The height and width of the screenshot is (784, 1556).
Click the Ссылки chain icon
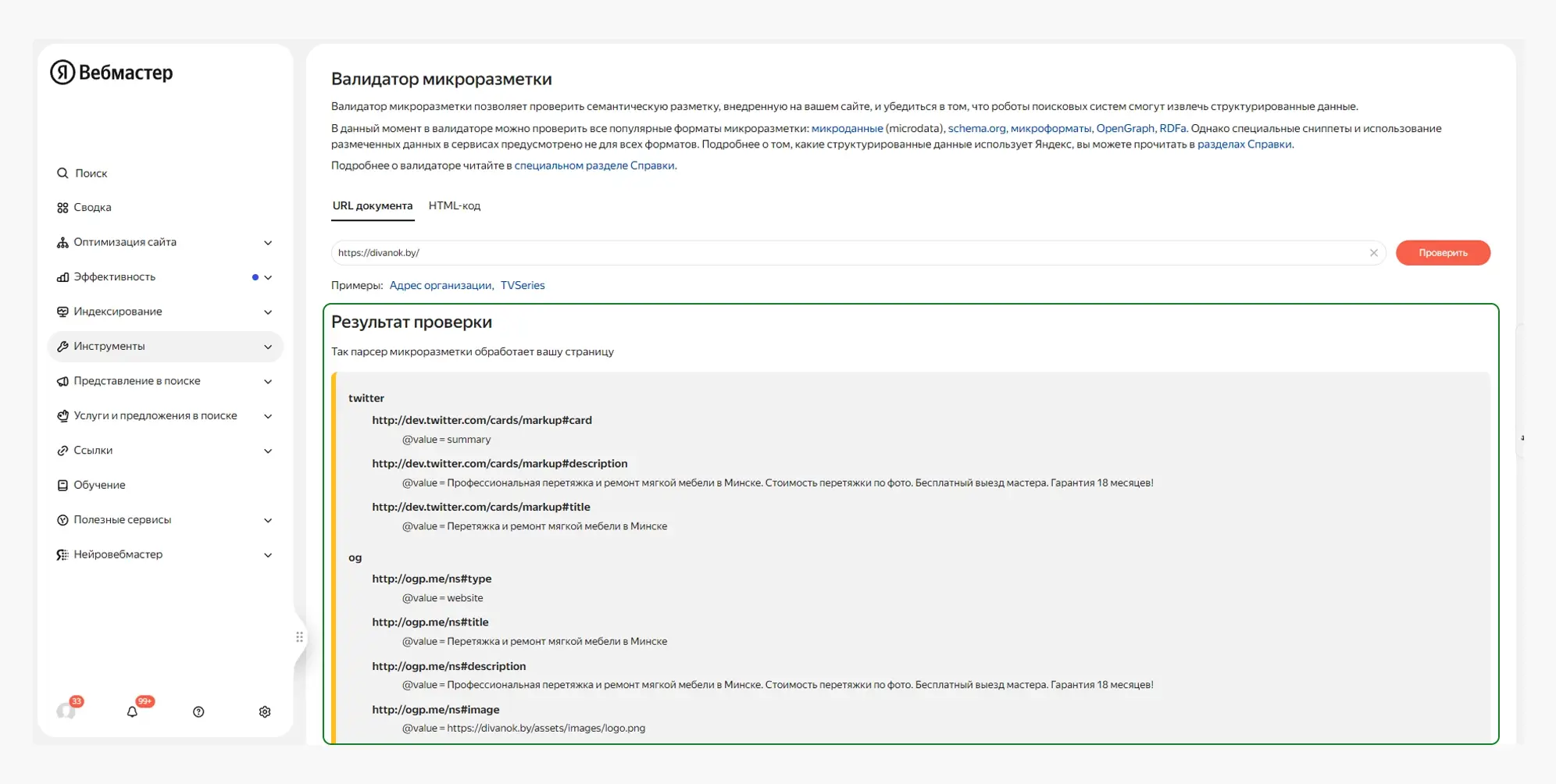pyautogui.click(x=62, y=451)
